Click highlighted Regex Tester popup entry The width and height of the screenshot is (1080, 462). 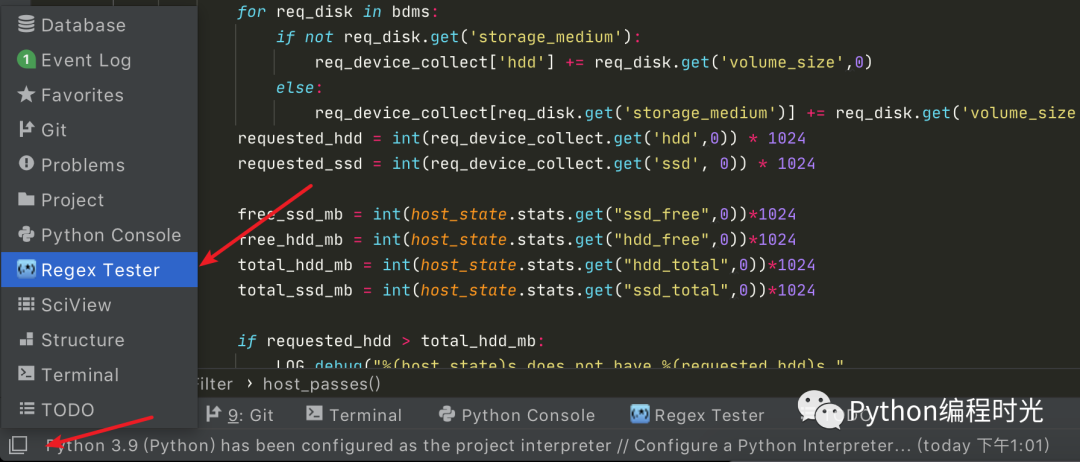tap(100, 270)
